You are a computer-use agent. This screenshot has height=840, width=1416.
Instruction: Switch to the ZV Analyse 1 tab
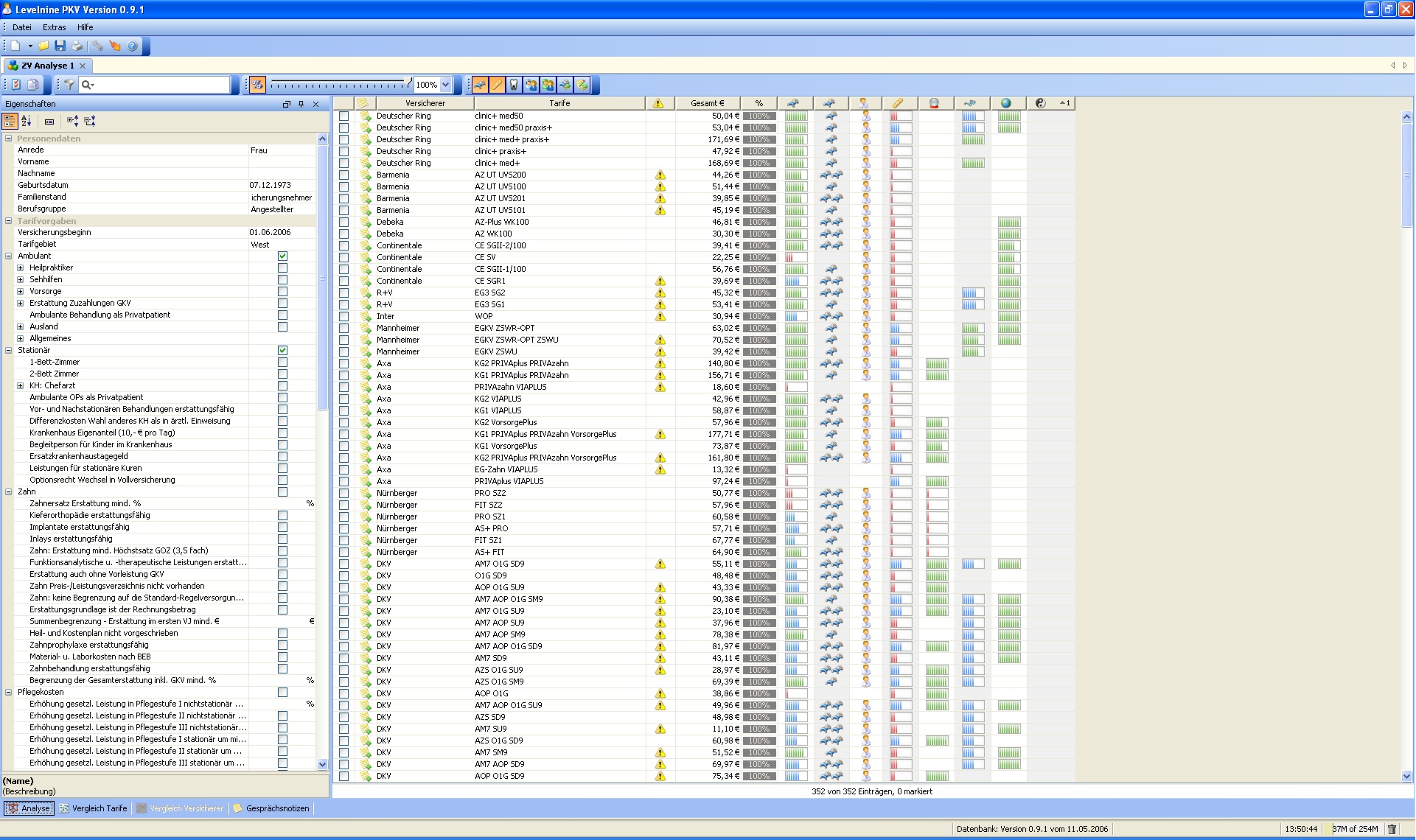[x=47, y=66]
